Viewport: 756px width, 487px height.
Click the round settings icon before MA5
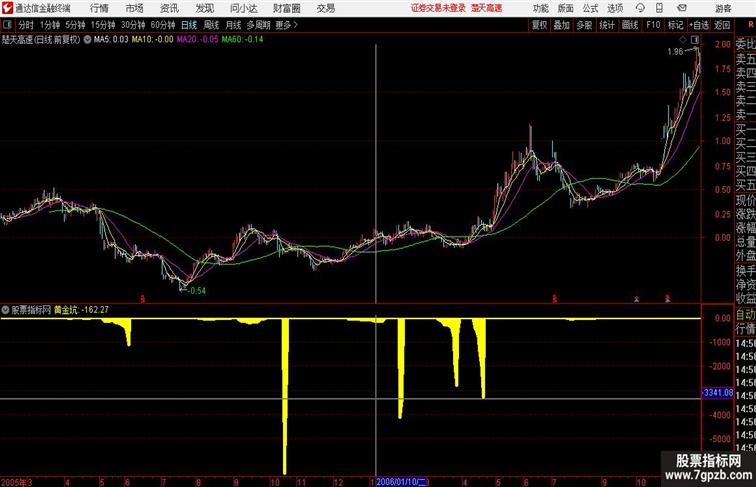click(87, 40)
